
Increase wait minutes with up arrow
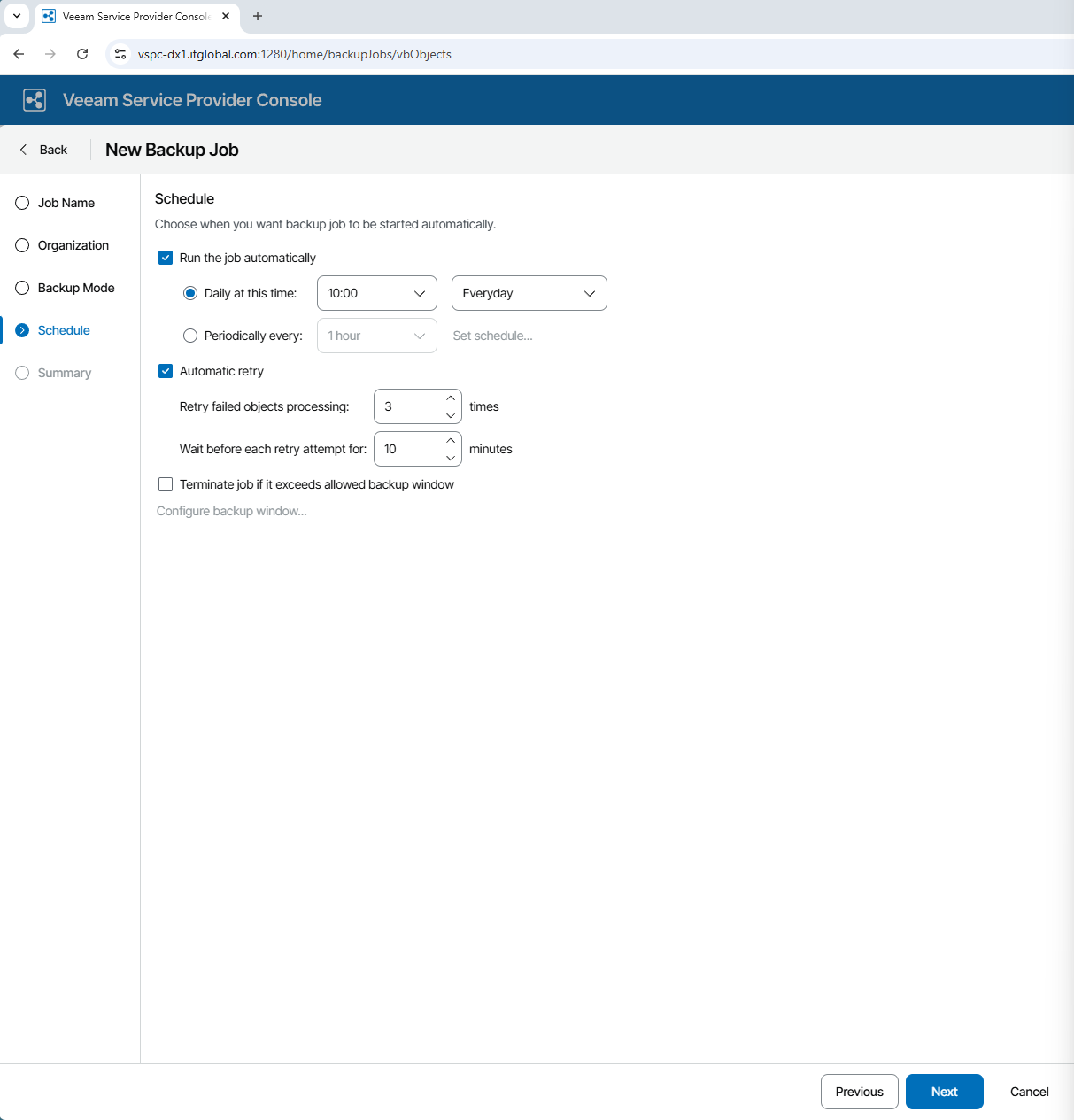click(x=451, y=441)
